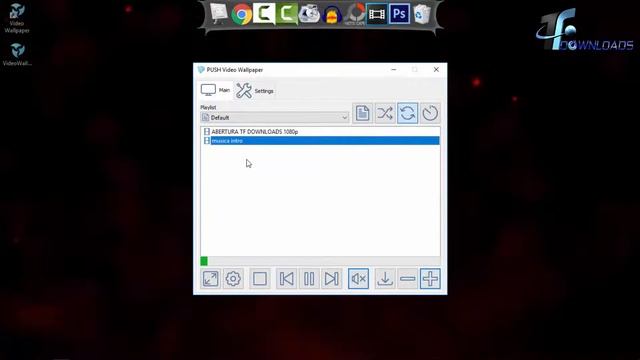
Task: Open Video Wallpaper desktop shortcut
Action: pyautogui.click(x=17, y=18)
